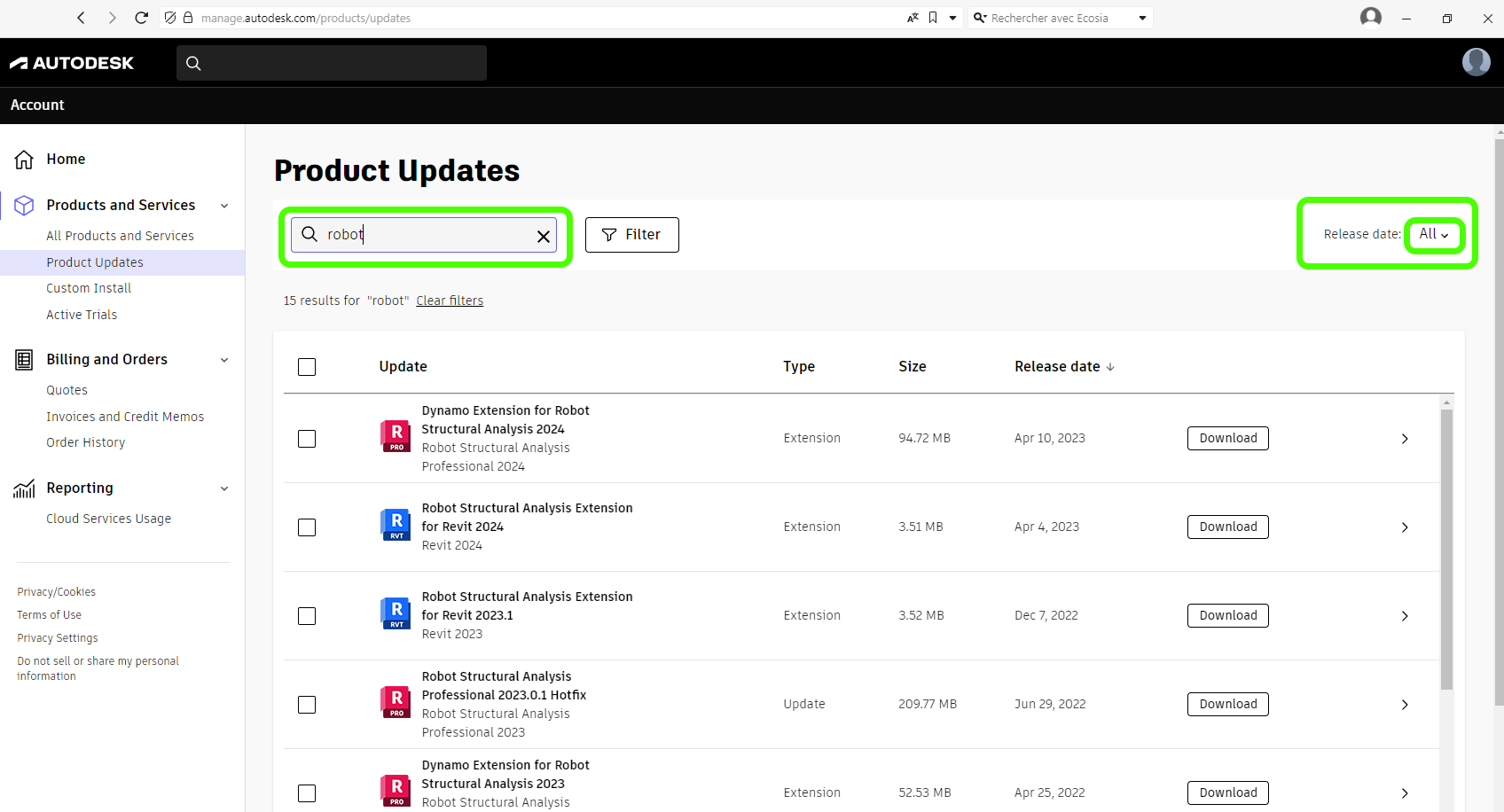Select the Reporting chart icon
This screenshot has height=812, width=1504.
tap(24, 488)
